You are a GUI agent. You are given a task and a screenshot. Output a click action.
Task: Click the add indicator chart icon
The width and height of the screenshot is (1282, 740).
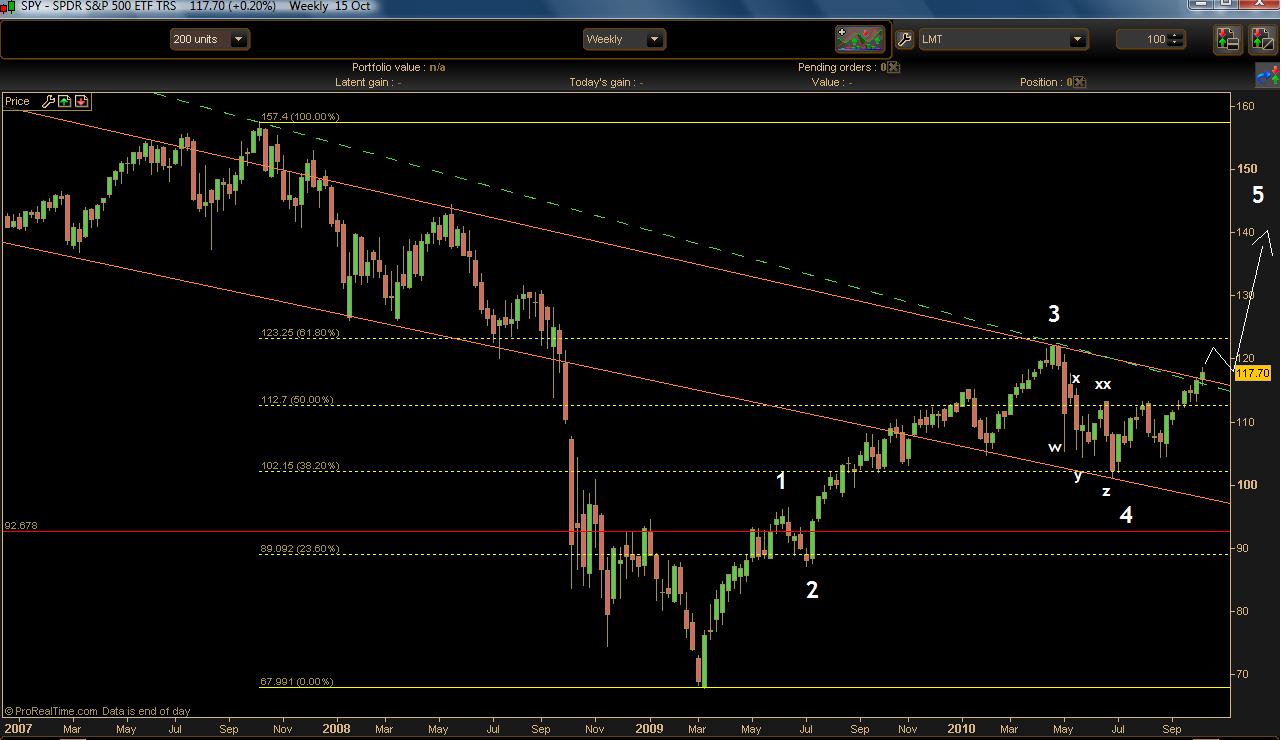[860, 39]
